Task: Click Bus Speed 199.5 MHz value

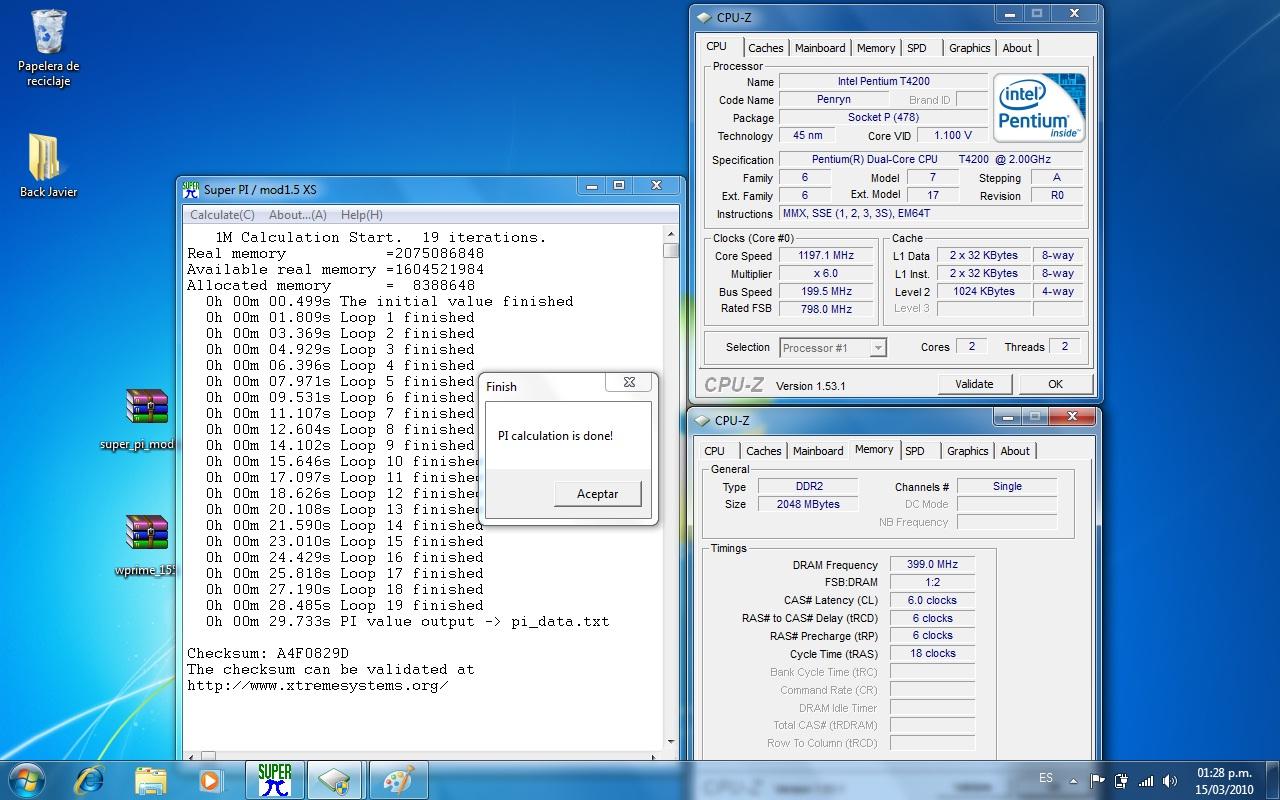Action: (x=826, y=292)
